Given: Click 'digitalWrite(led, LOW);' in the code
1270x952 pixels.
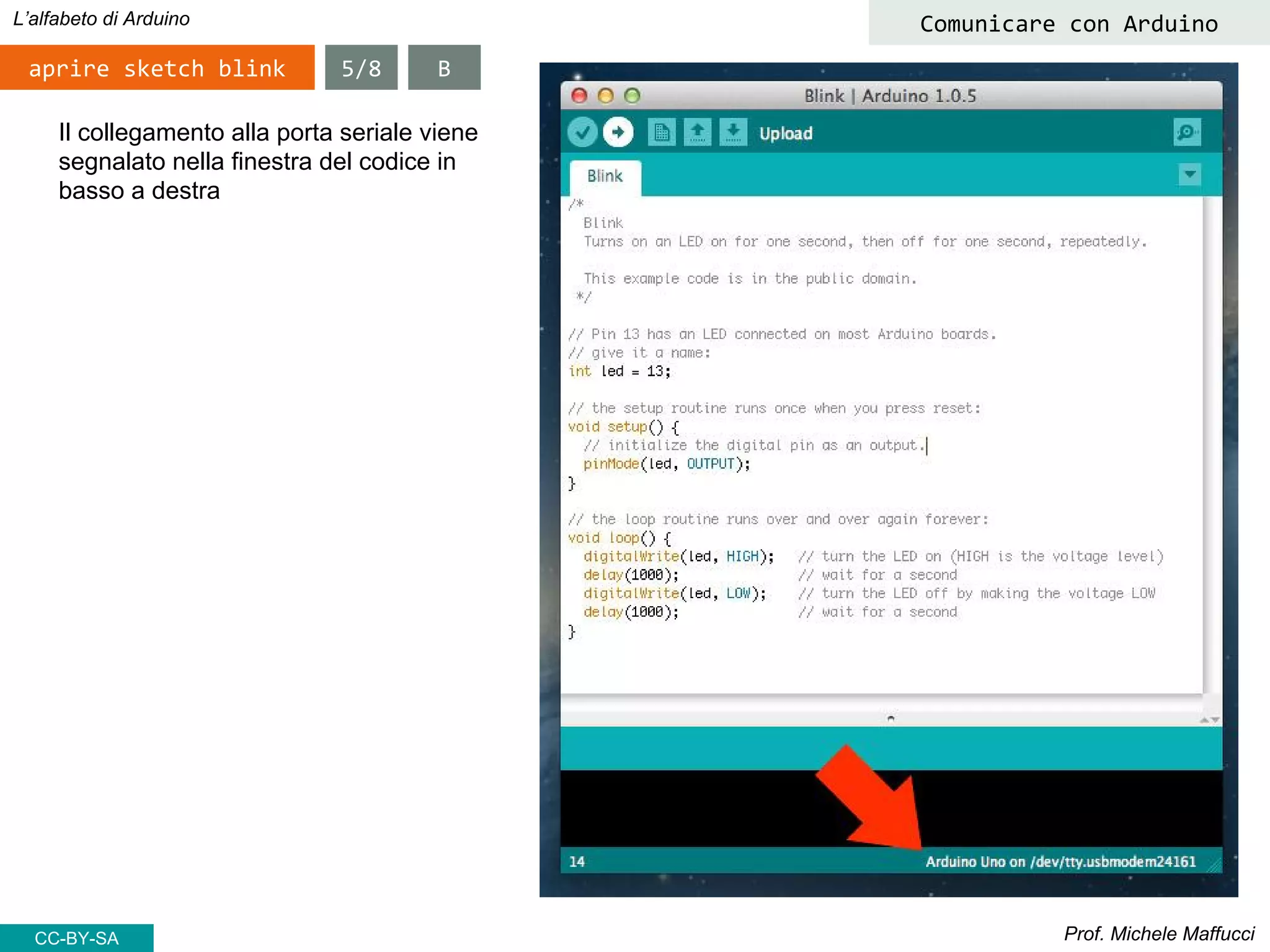Looking at the screenshot, I should coord(675,594).
